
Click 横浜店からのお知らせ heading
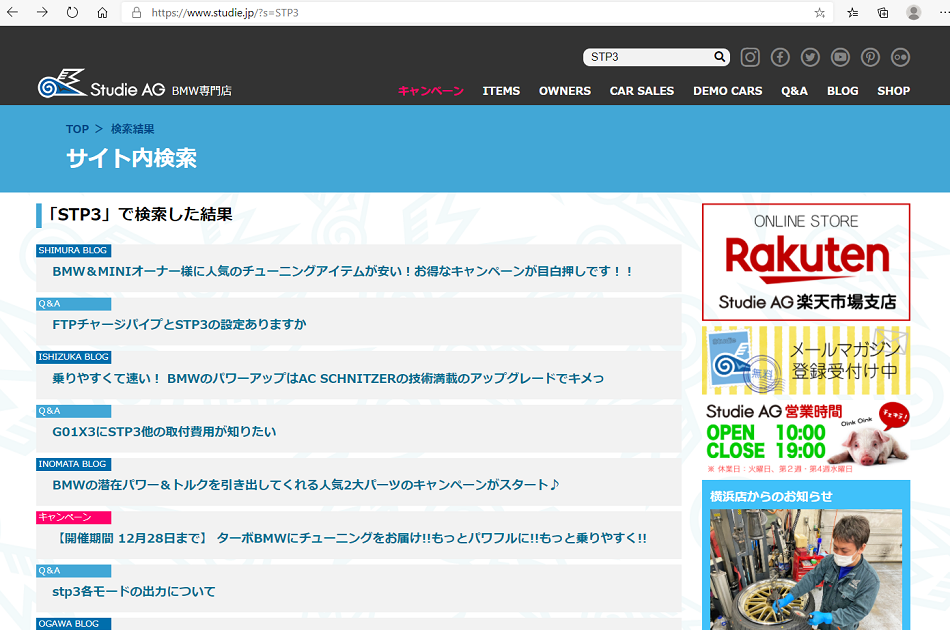(x=771, y=497)
